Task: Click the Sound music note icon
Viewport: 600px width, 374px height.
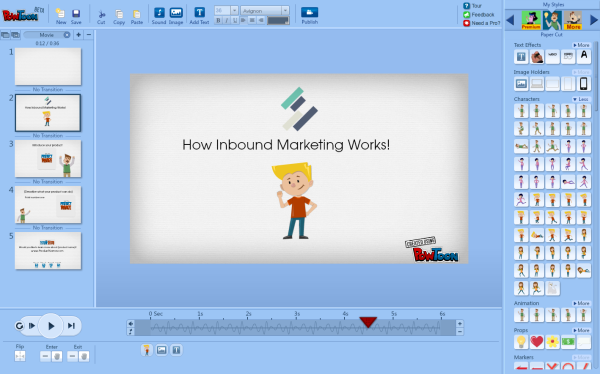Action: (159, 13)
